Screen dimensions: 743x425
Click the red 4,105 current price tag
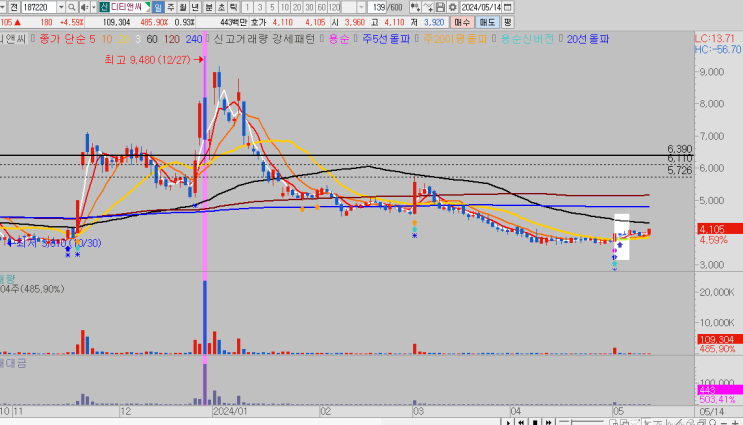(x=720, y=229)
